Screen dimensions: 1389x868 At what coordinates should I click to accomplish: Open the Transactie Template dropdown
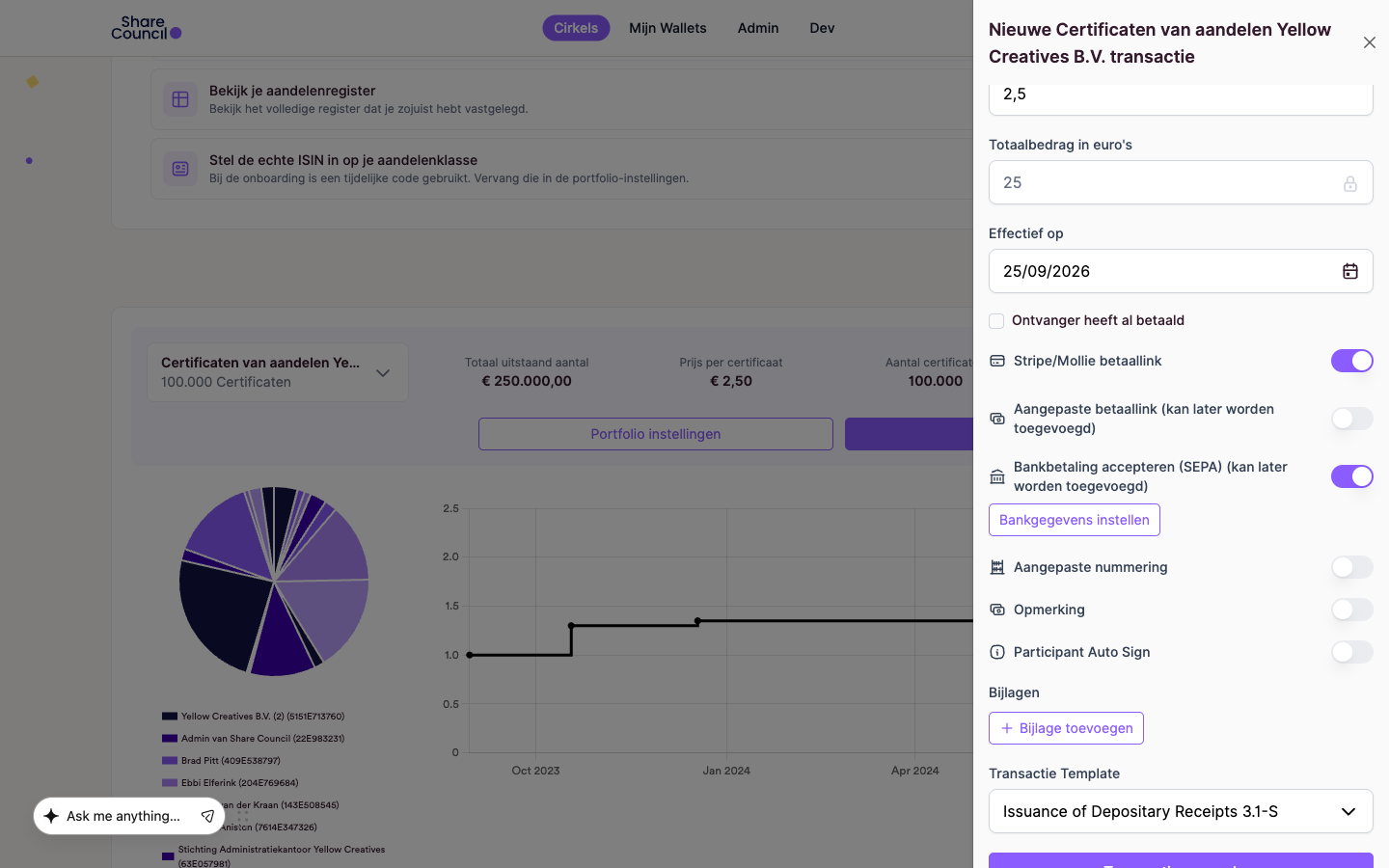(1181, 811)
